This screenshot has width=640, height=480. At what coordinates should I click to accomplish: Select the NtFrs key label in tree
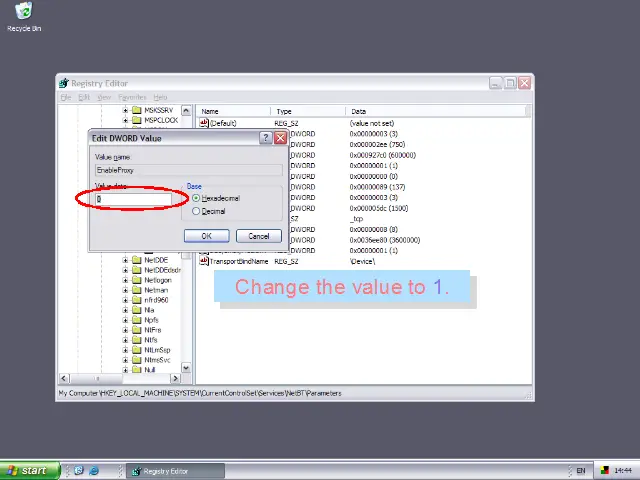(x=153, y=330)
